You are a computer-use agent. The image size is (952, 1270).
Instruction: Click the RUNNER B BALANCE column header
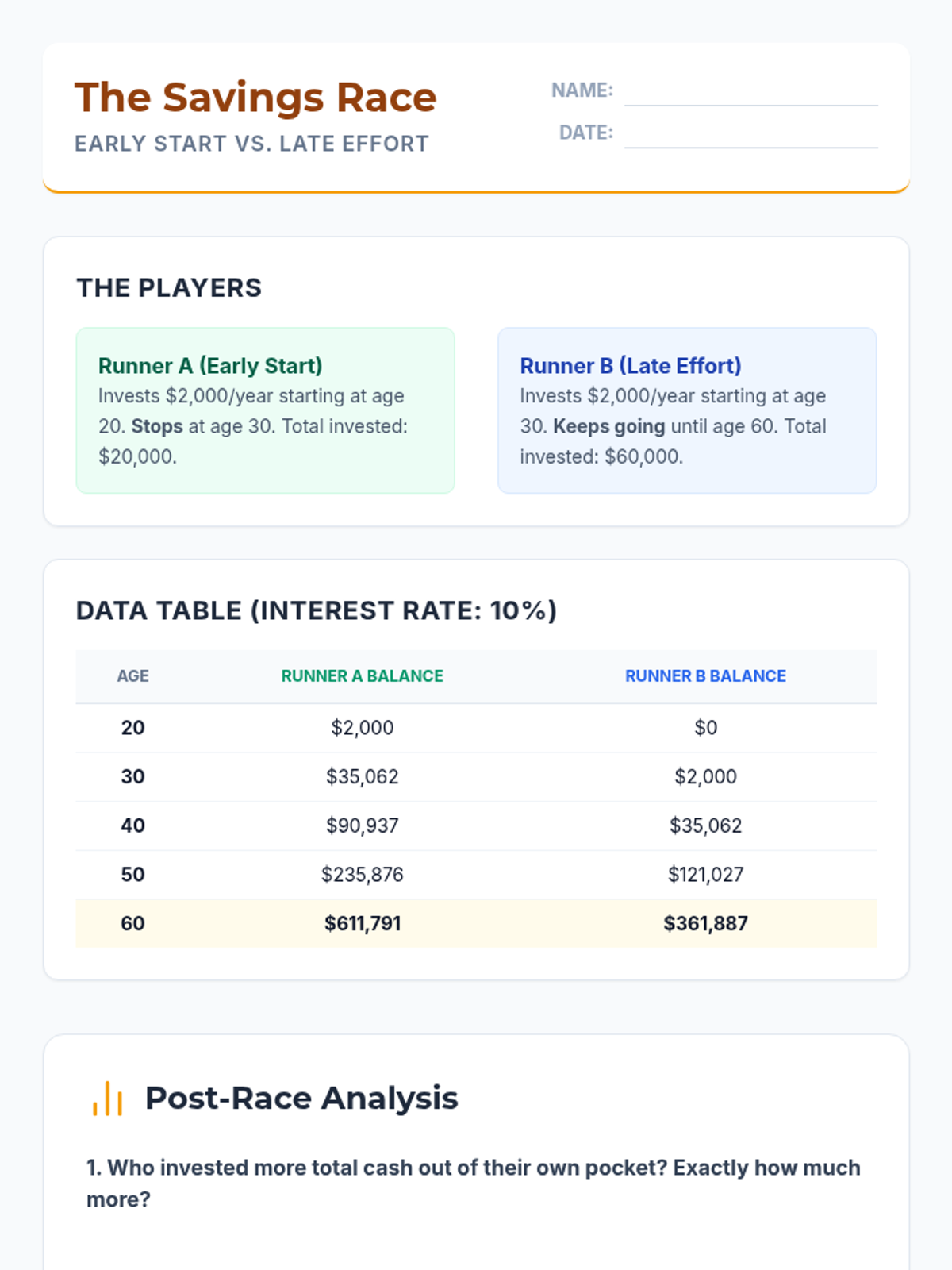click(705, 676)
